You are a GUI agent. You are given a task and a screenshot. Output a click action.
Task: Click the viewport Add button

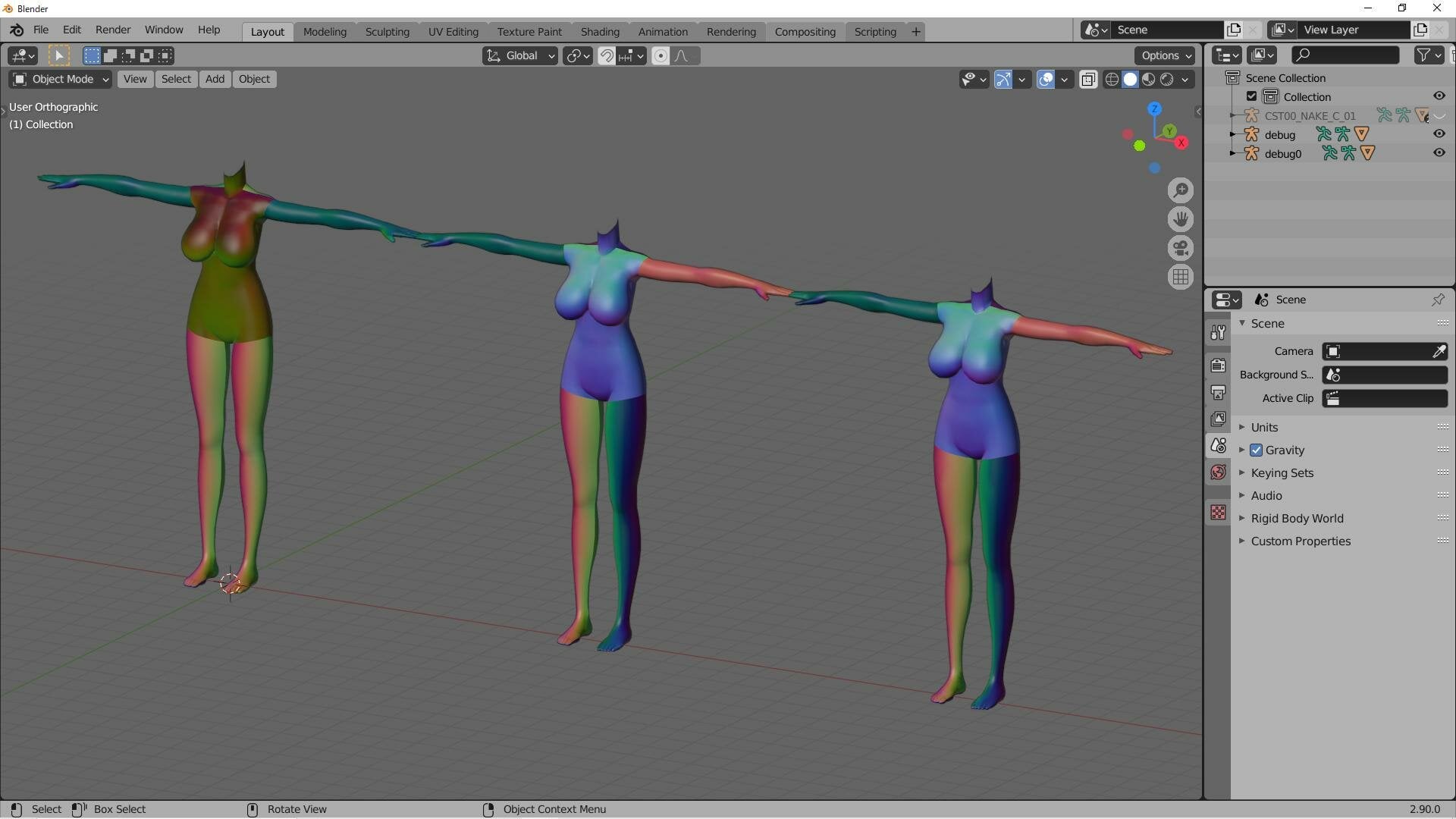point(215,79)
